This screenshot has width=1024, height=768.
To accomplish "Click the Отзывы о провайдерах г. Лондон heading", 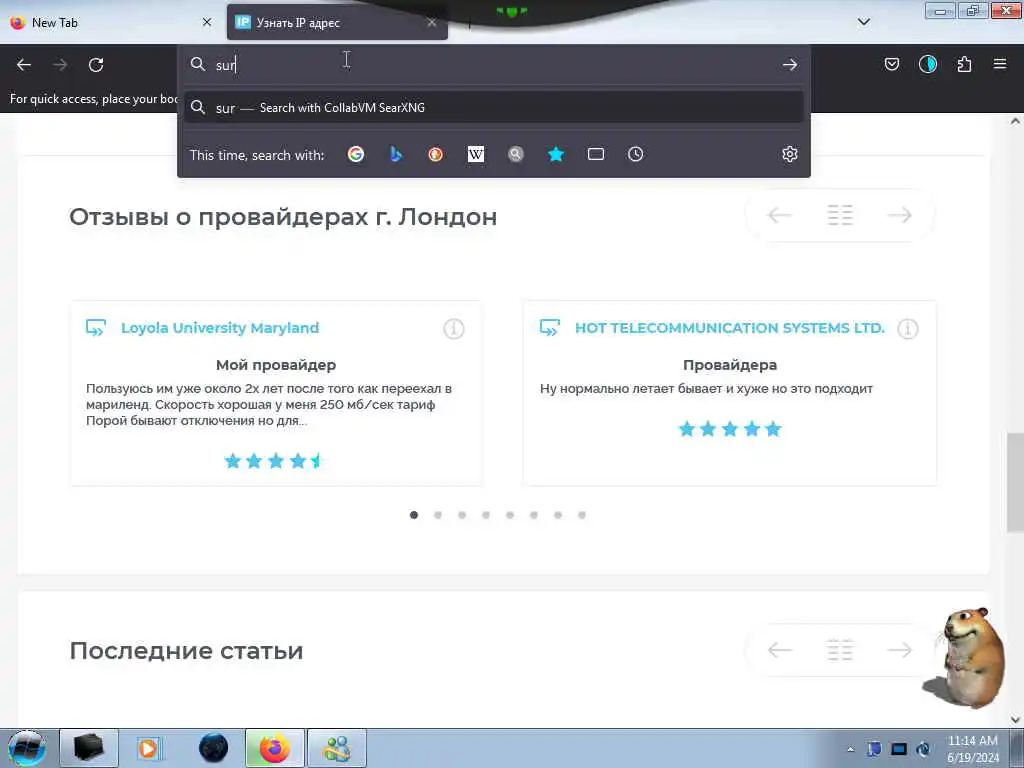I will (x=283, y=217).
